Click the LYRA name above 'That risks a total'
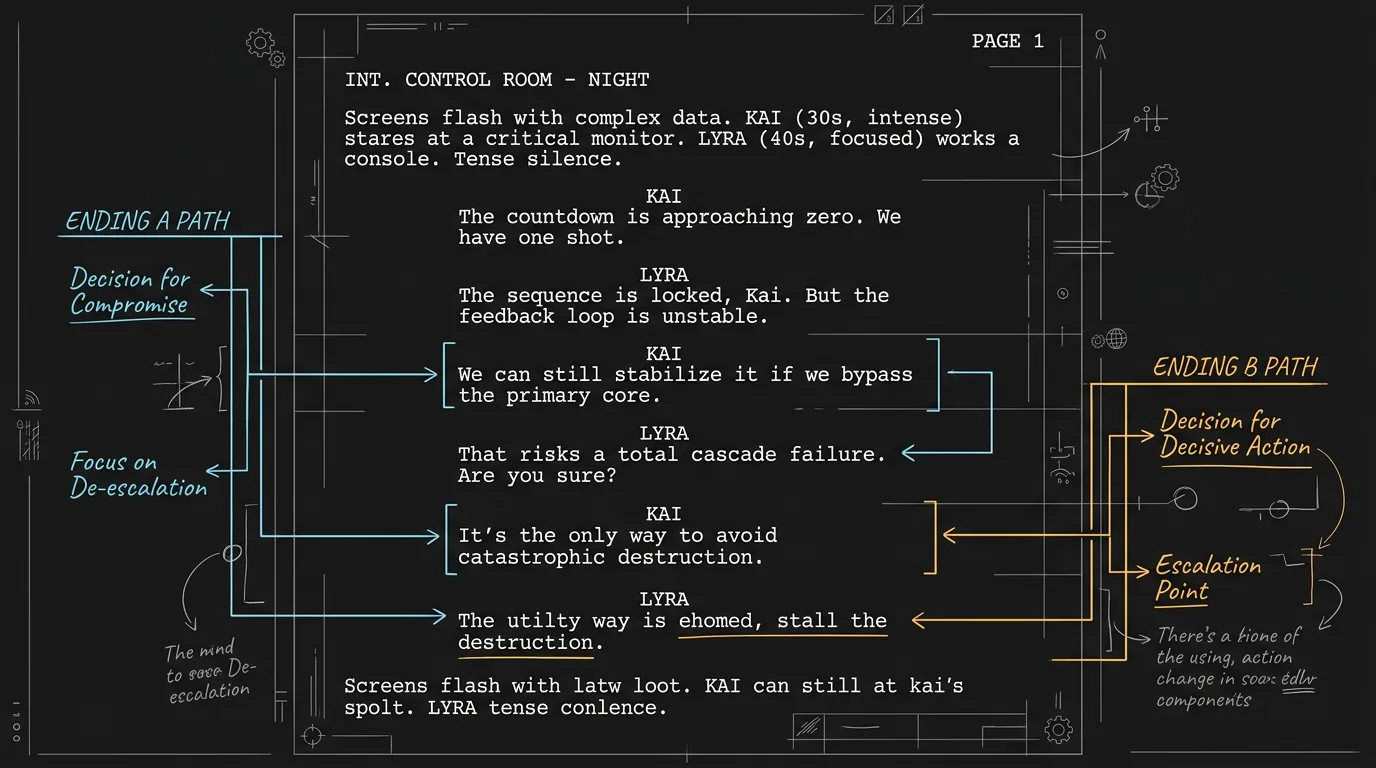Image resolution: width=1376 pixels, height=768 pixels. (x=664, y=433)
